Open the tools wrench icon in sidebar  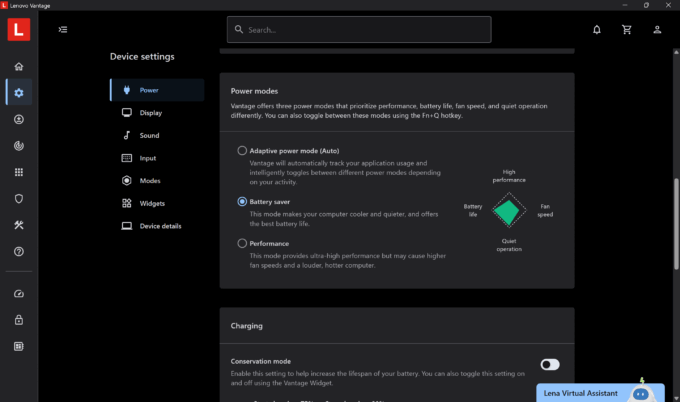(x=19, y=225)
